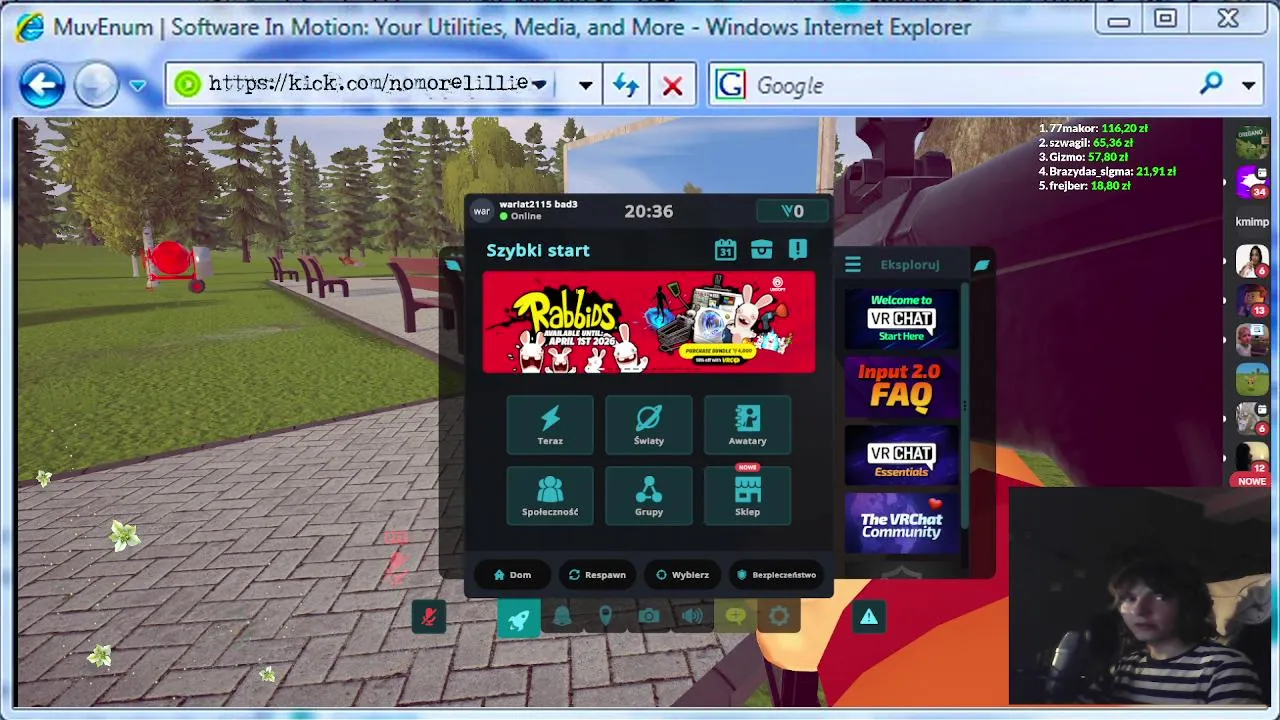Open the camera tab
The image size is (1280, 720).
(649, 617)
